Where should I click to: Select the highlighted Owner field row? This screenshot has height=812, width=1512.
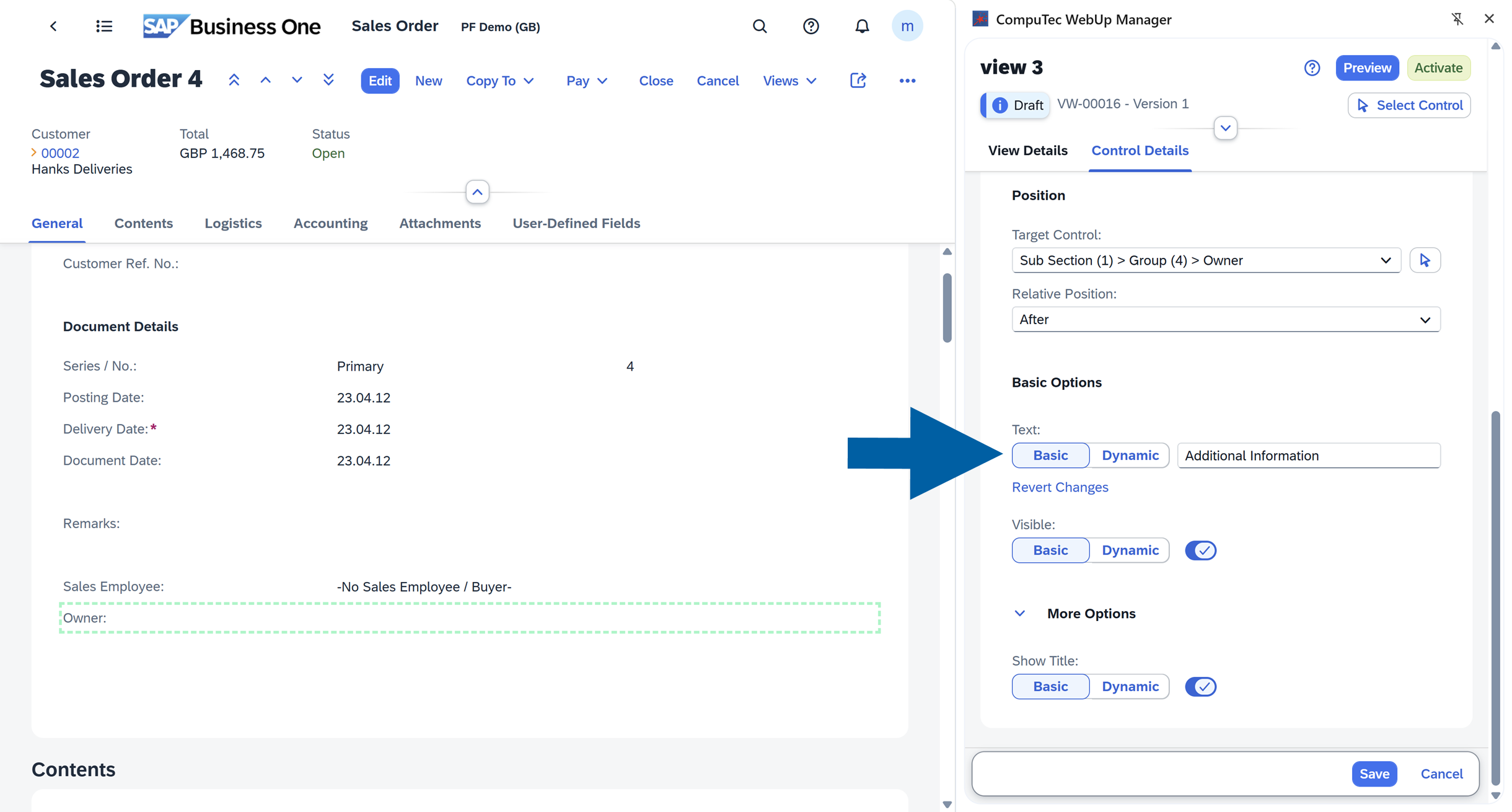pos(470,618)
